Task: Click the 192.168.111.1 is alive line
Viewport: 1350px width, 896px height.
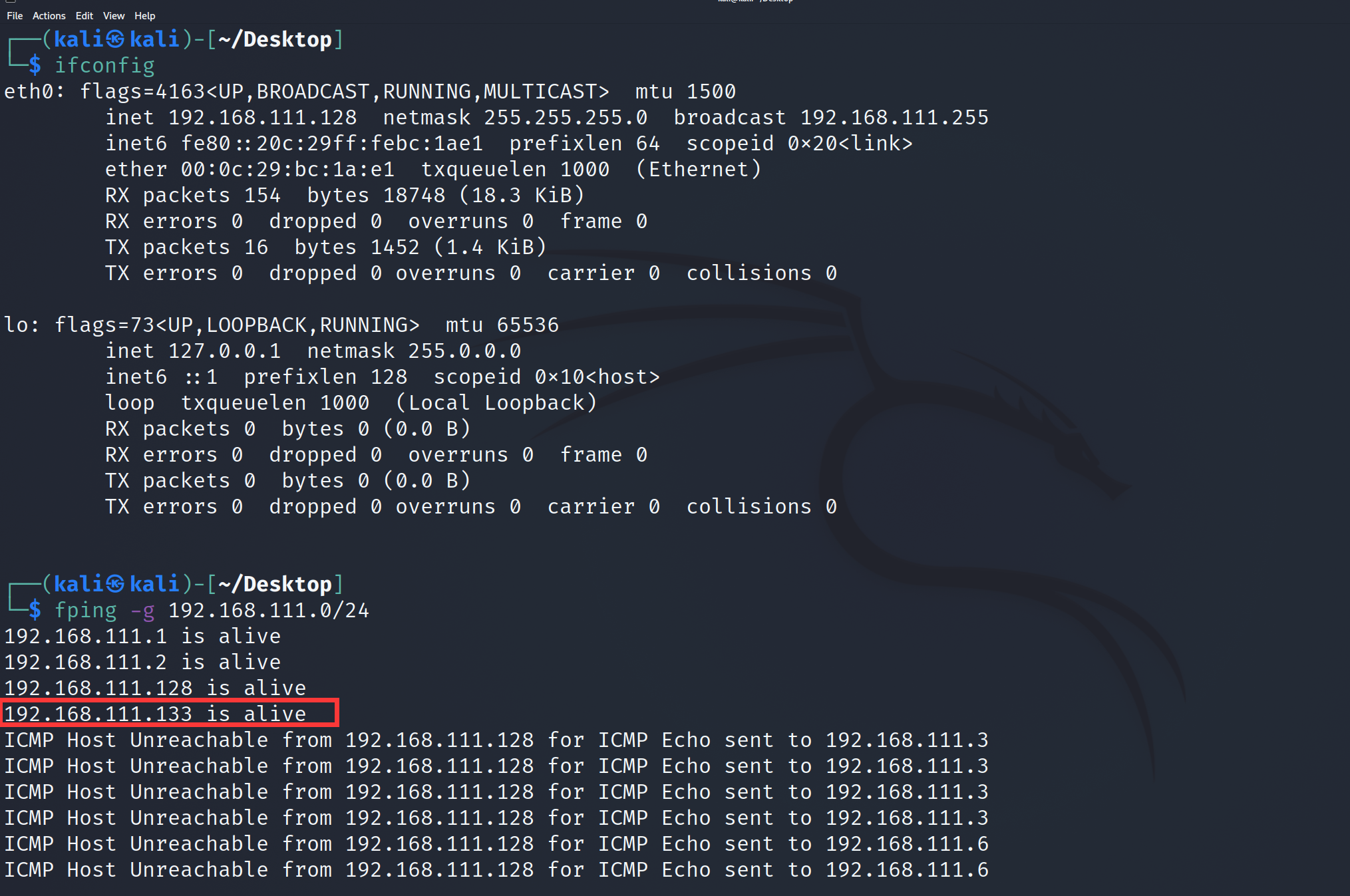Action: [x=142, y=637]
